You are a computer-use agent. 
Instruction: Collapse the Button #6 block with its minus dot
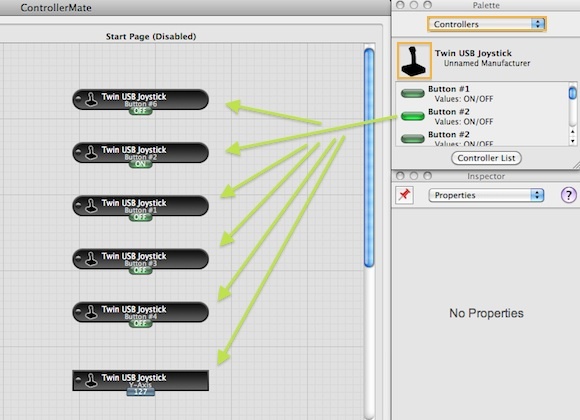(x=78, y=99)
